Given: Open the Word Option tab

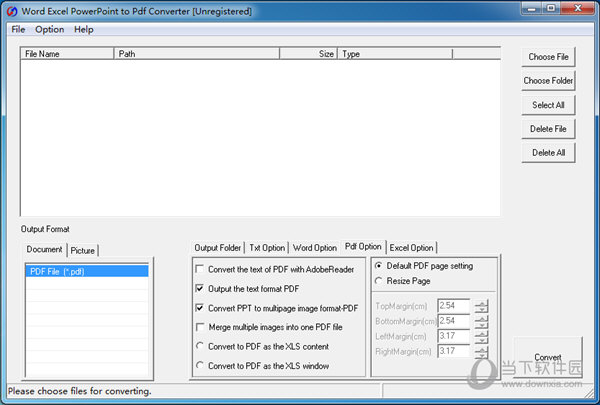Looking at the screenshot, I should click(315, 248).
